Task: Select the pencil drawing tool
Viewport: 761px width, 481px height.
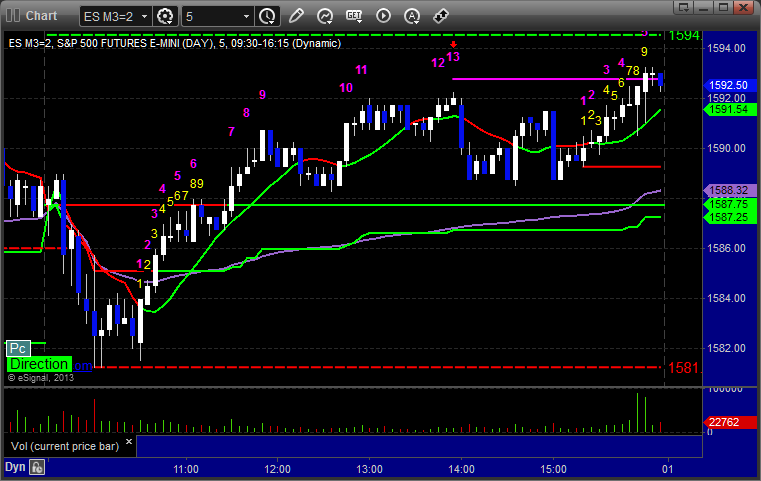Action: (x=296, y=16)
